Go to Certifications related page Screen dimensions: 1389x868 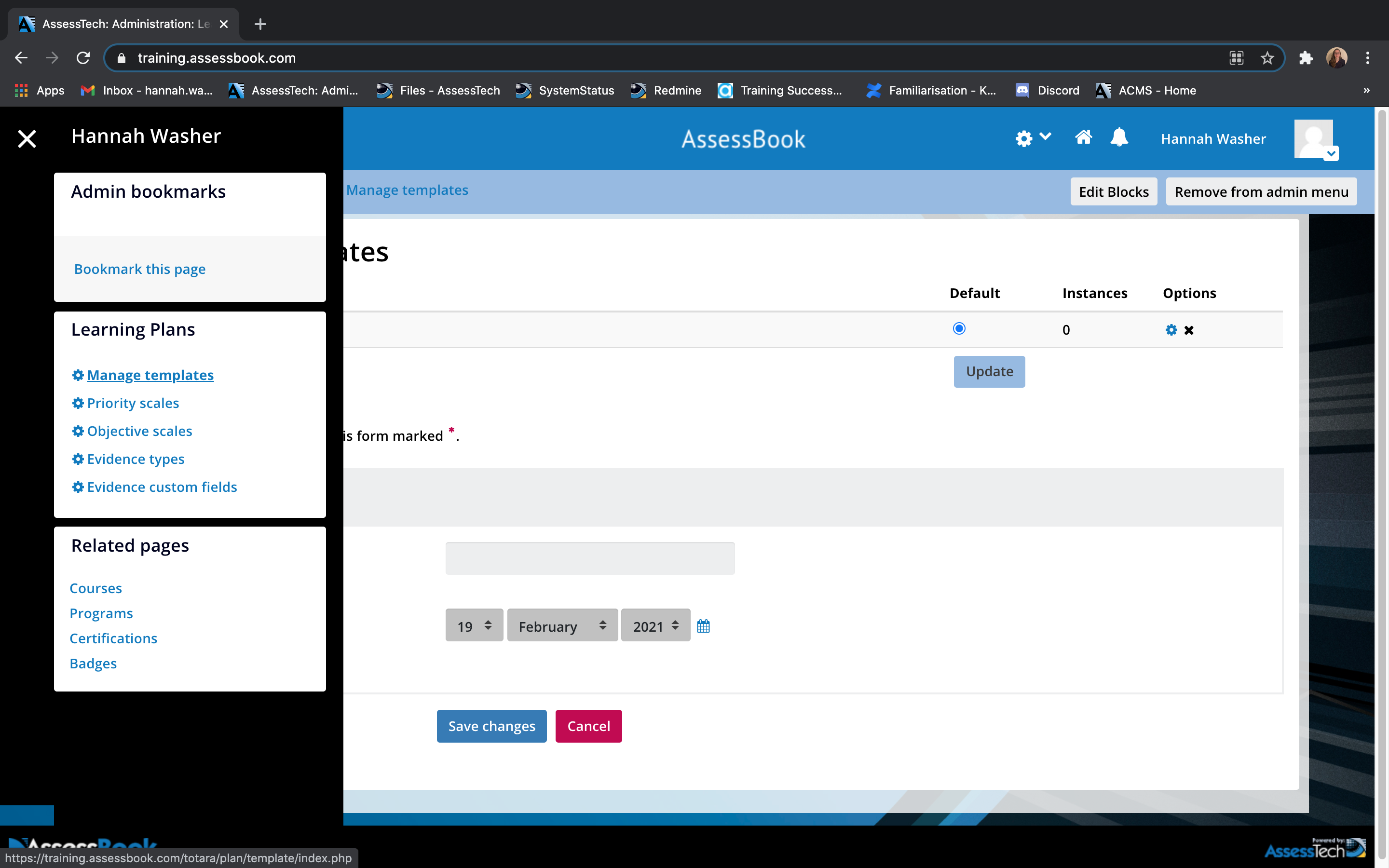pyautogui.click(x=113, y=638)
